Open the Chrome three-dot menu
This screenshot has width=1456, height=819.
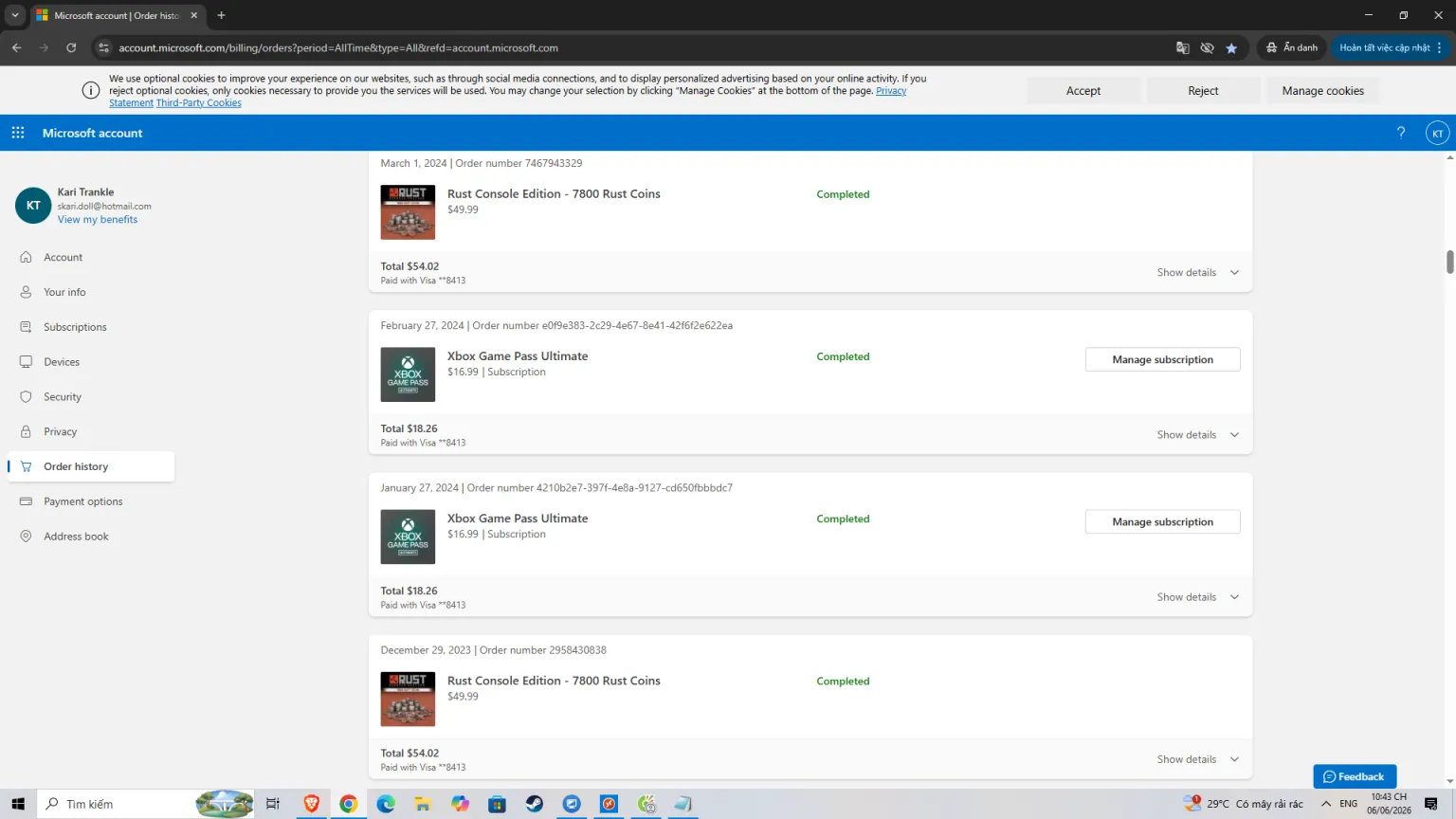(x=1439, y=47)
